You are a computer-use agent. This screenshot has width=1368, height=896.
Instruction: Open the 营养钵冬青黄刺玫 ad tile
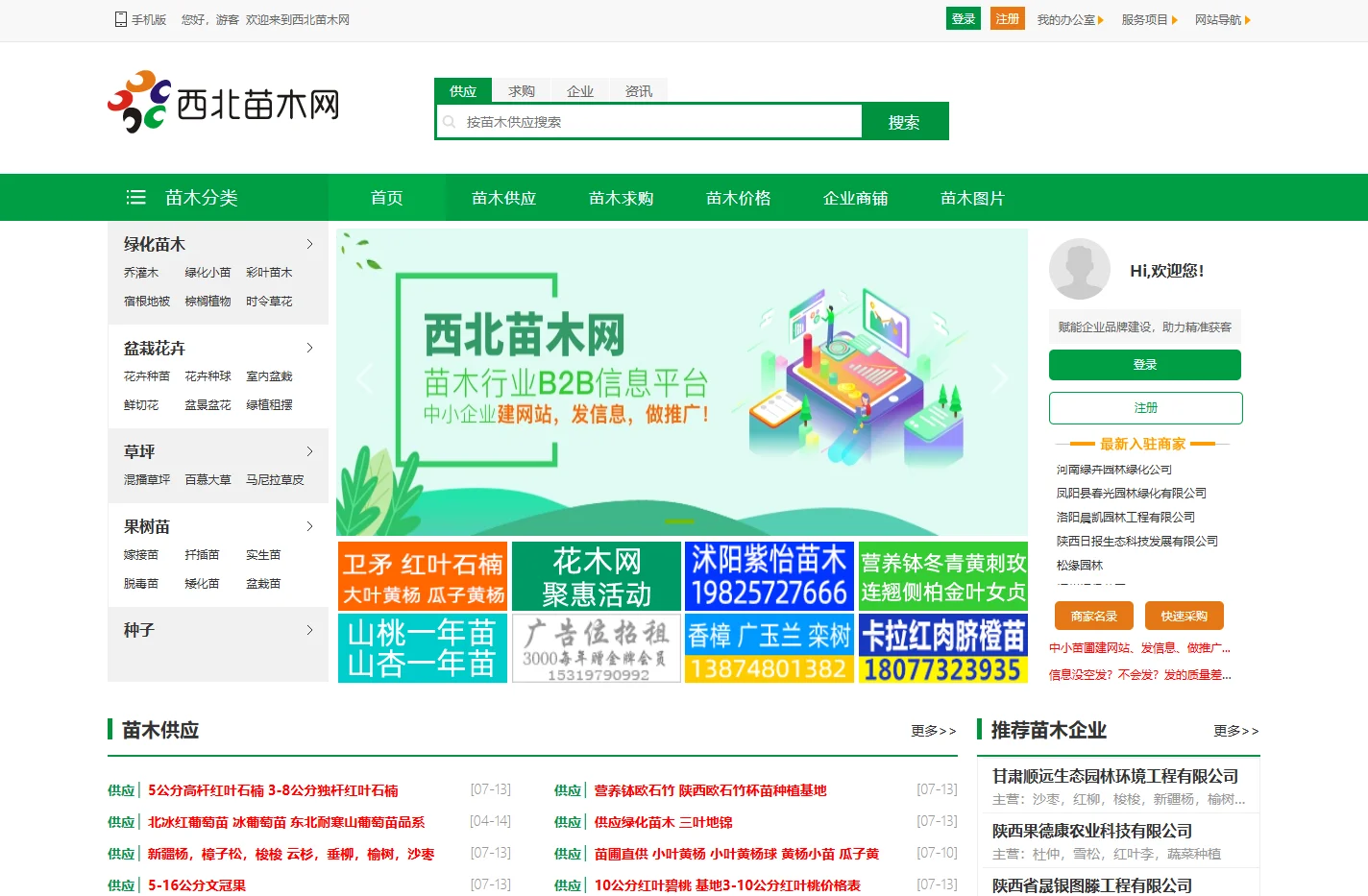coord(943,576)
